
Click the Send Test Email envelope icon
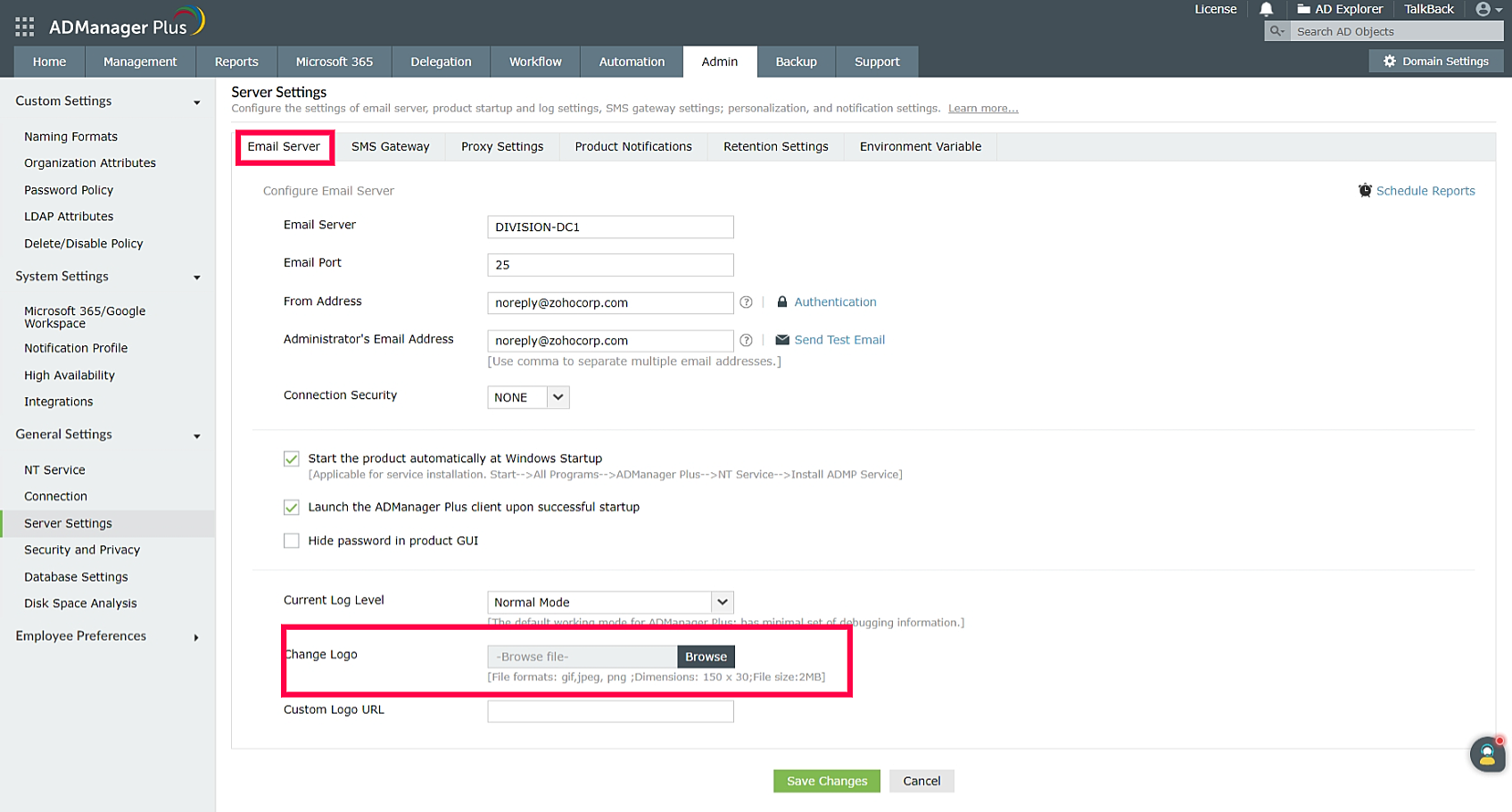tap(782, 340)
